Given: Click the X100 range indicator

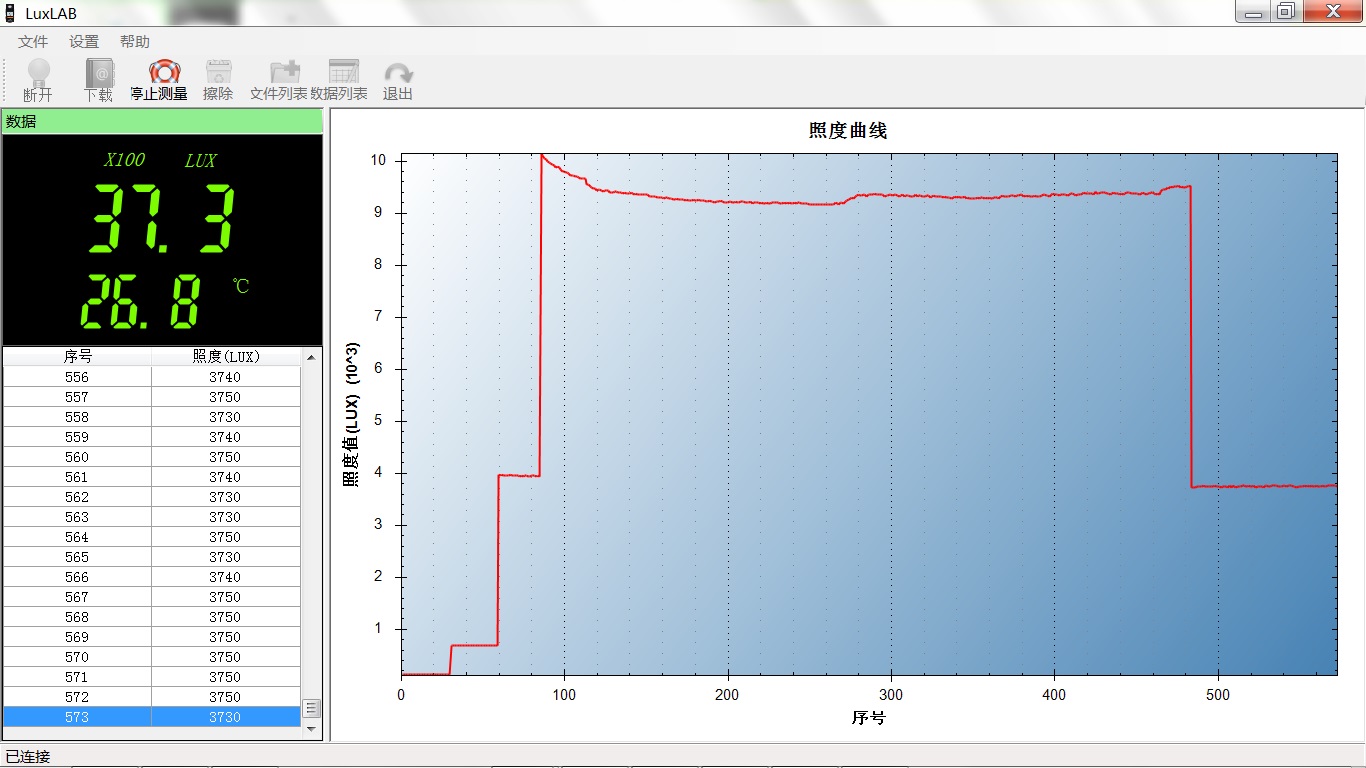Looking at the screenshot, I should (x=125, y=160).
